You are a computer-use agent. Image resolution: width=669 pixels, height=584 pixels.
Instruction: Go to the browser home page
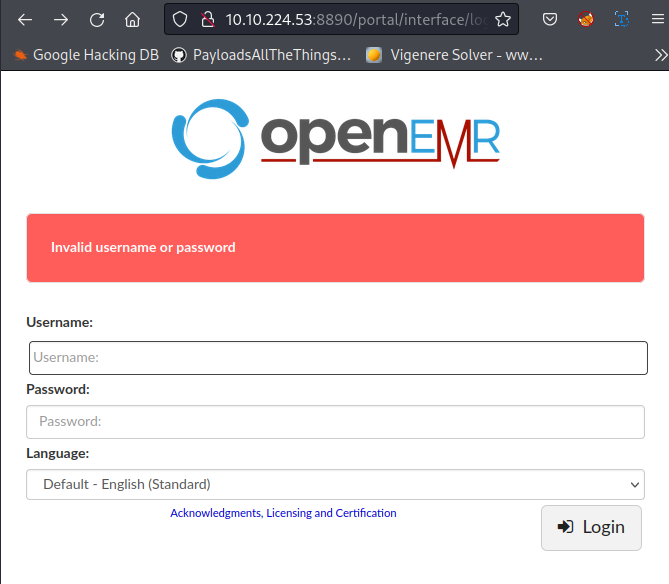click(x=132, y=19)
